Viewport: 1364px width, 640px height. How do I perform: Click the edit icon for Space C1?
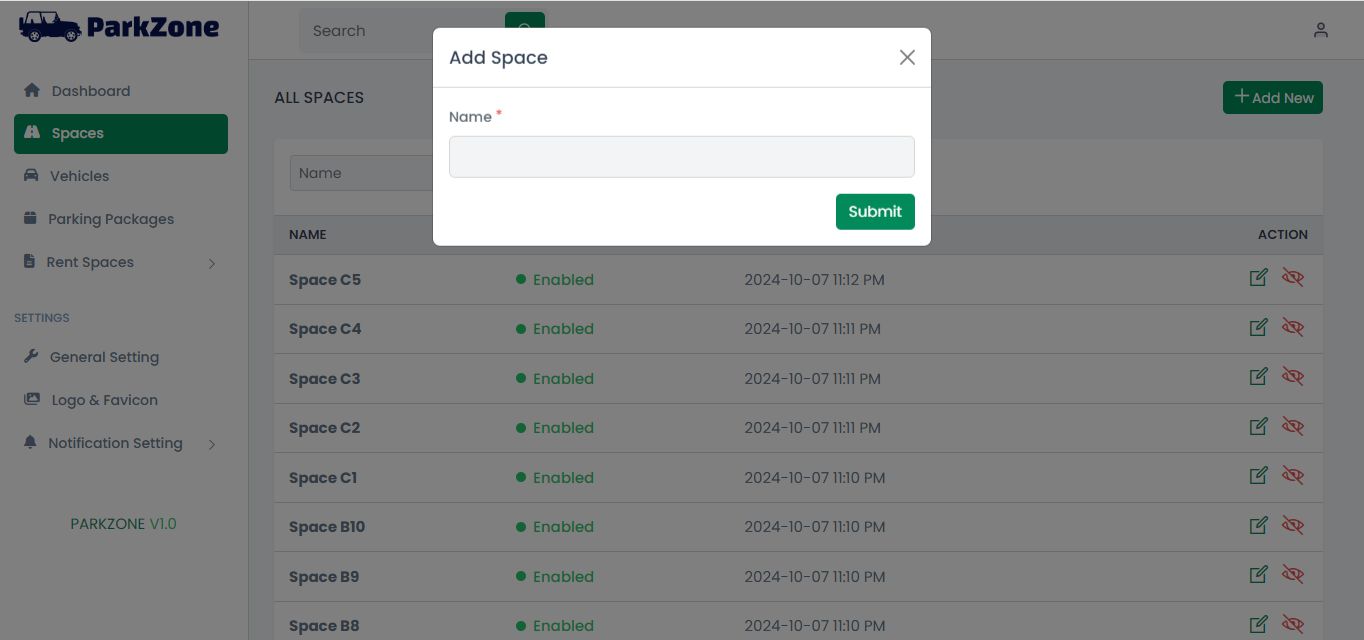(1259, 476)
